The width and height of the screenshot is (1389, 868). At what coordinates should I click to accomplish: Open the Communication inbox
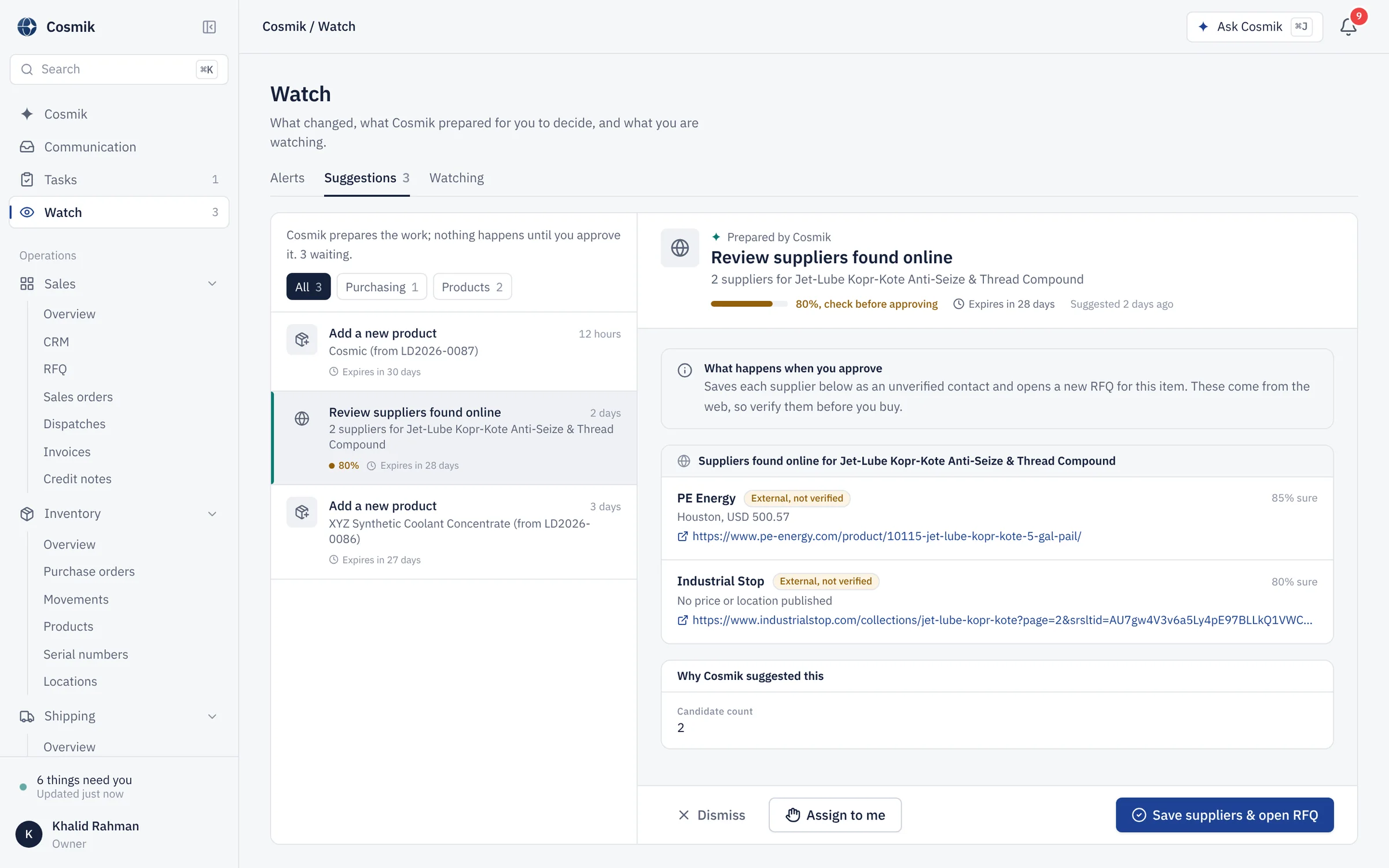119,147
